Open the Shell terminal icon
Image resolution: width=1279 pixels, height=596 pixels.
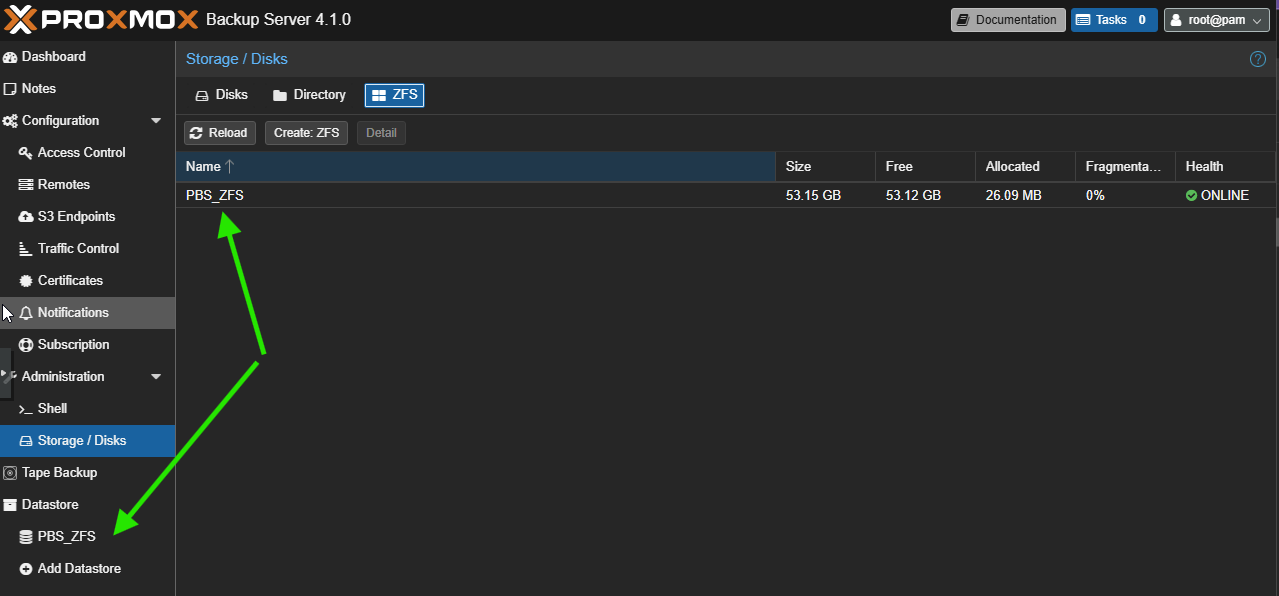point(26,409)
